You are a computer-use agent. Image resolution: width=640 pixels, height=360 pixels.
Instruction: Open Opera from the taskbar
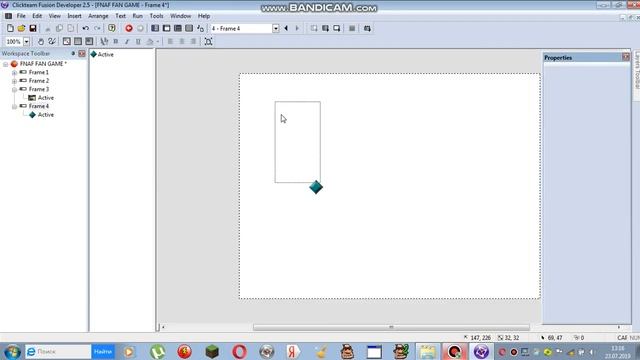click(x=240, y=351)
